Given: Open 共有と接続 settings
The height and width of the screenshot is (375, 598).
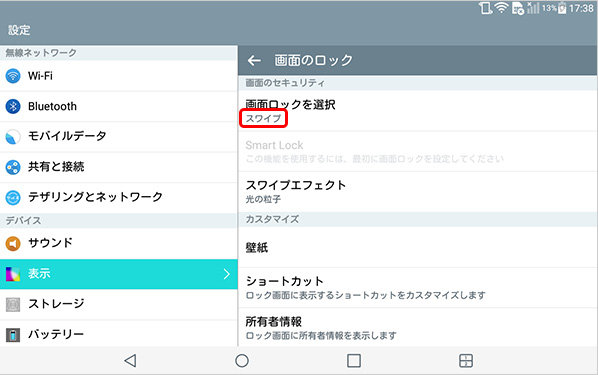Looking at the screenshot, I should 119,167.
